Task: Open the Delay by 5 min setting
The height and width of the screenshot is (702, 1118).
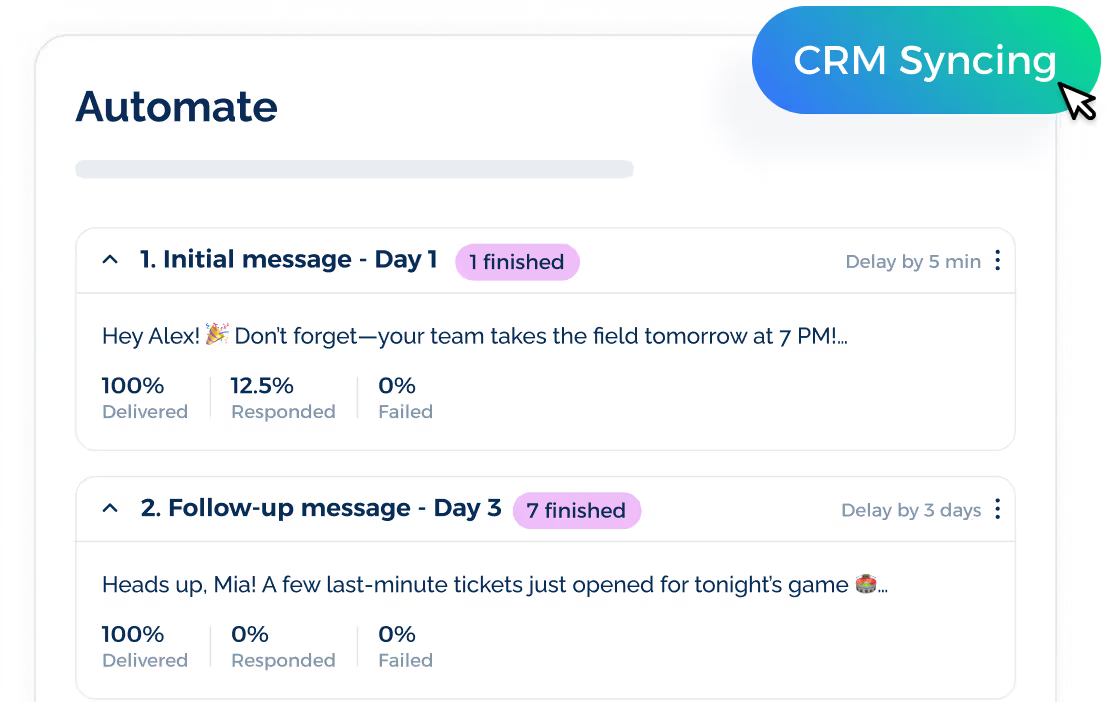Action: click(x=912, y=261)
